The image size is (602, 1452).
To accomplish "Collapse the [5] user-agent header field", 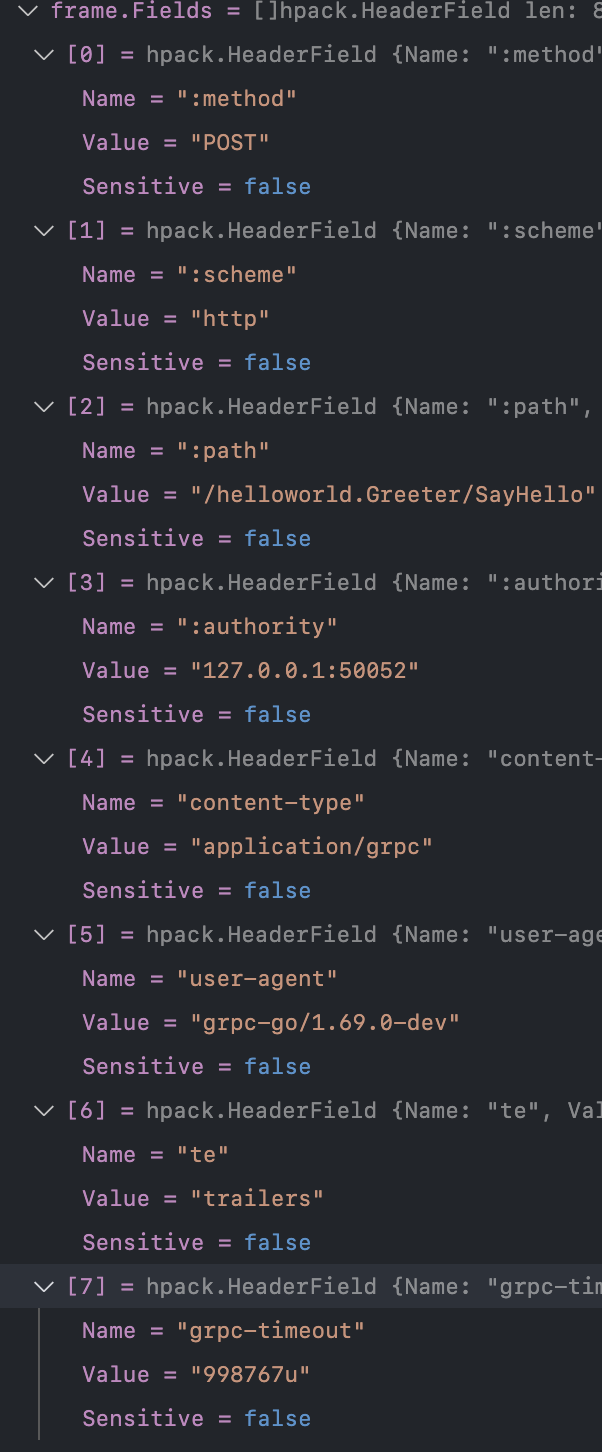I will pyautogui.click(x=43, y=934).
